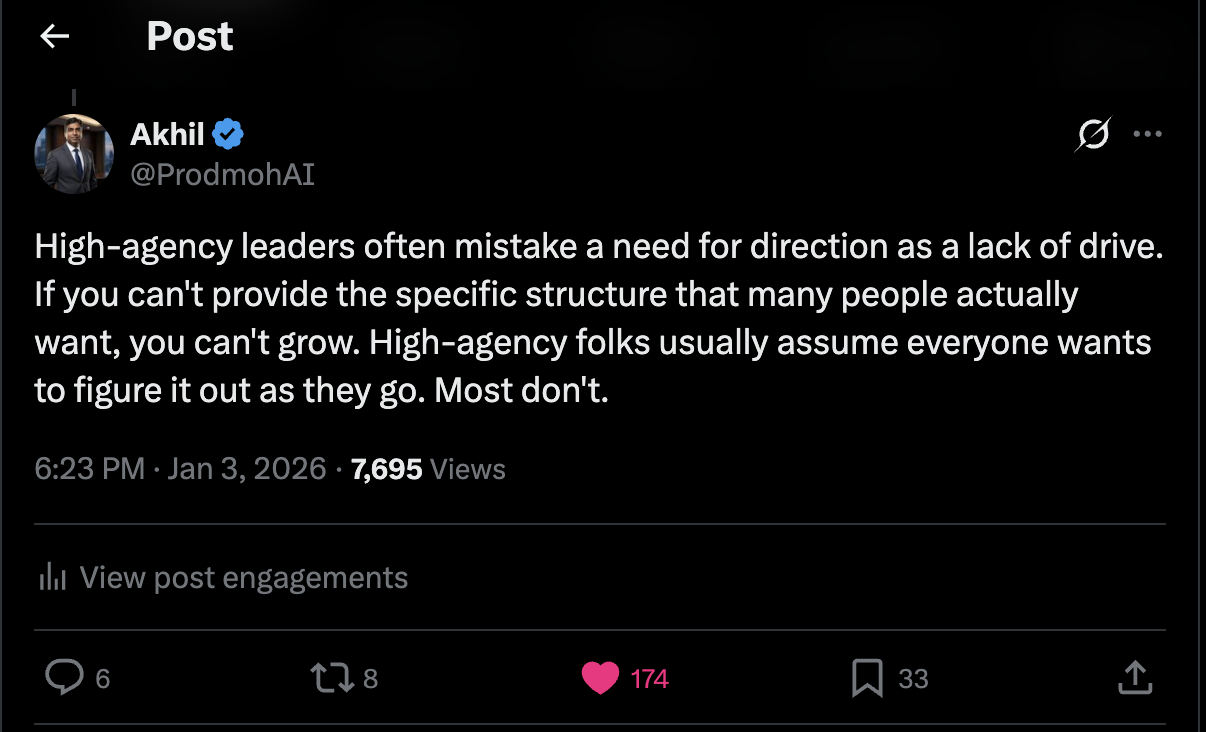Visit the @ProdmohAI profile handle
Screen dimensions: 1206x732
click(x=222, y=174)
